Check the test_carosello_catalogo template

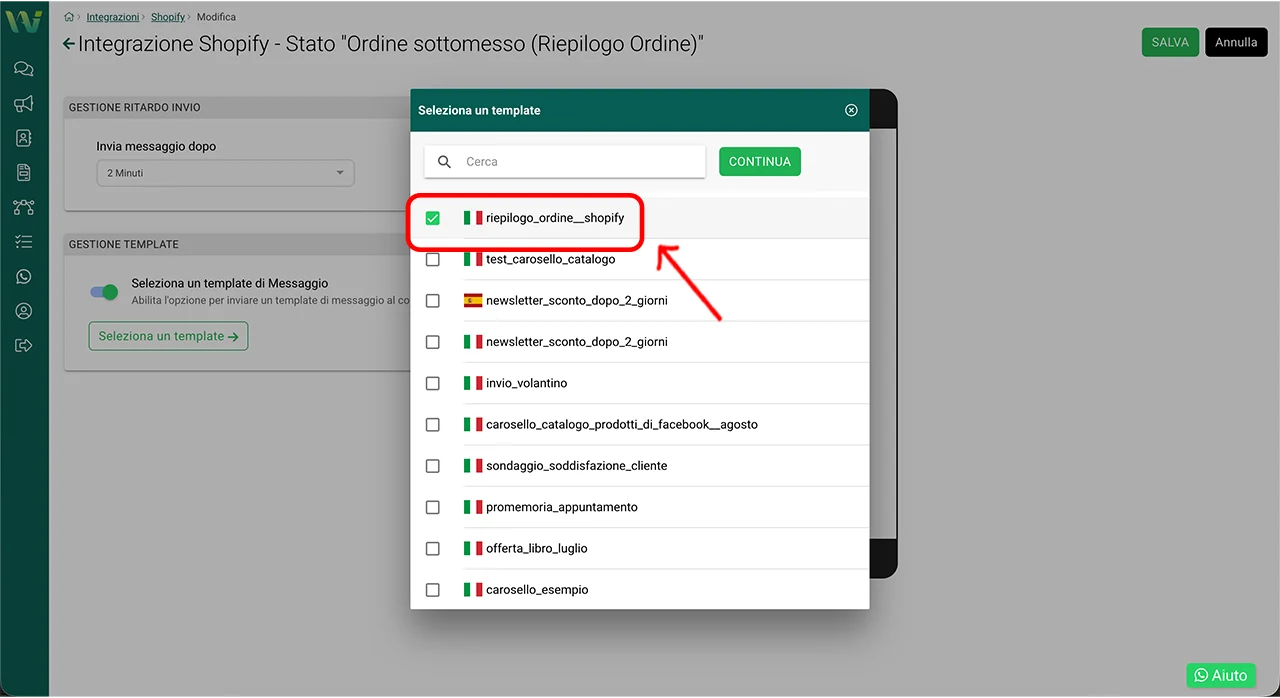433,259
